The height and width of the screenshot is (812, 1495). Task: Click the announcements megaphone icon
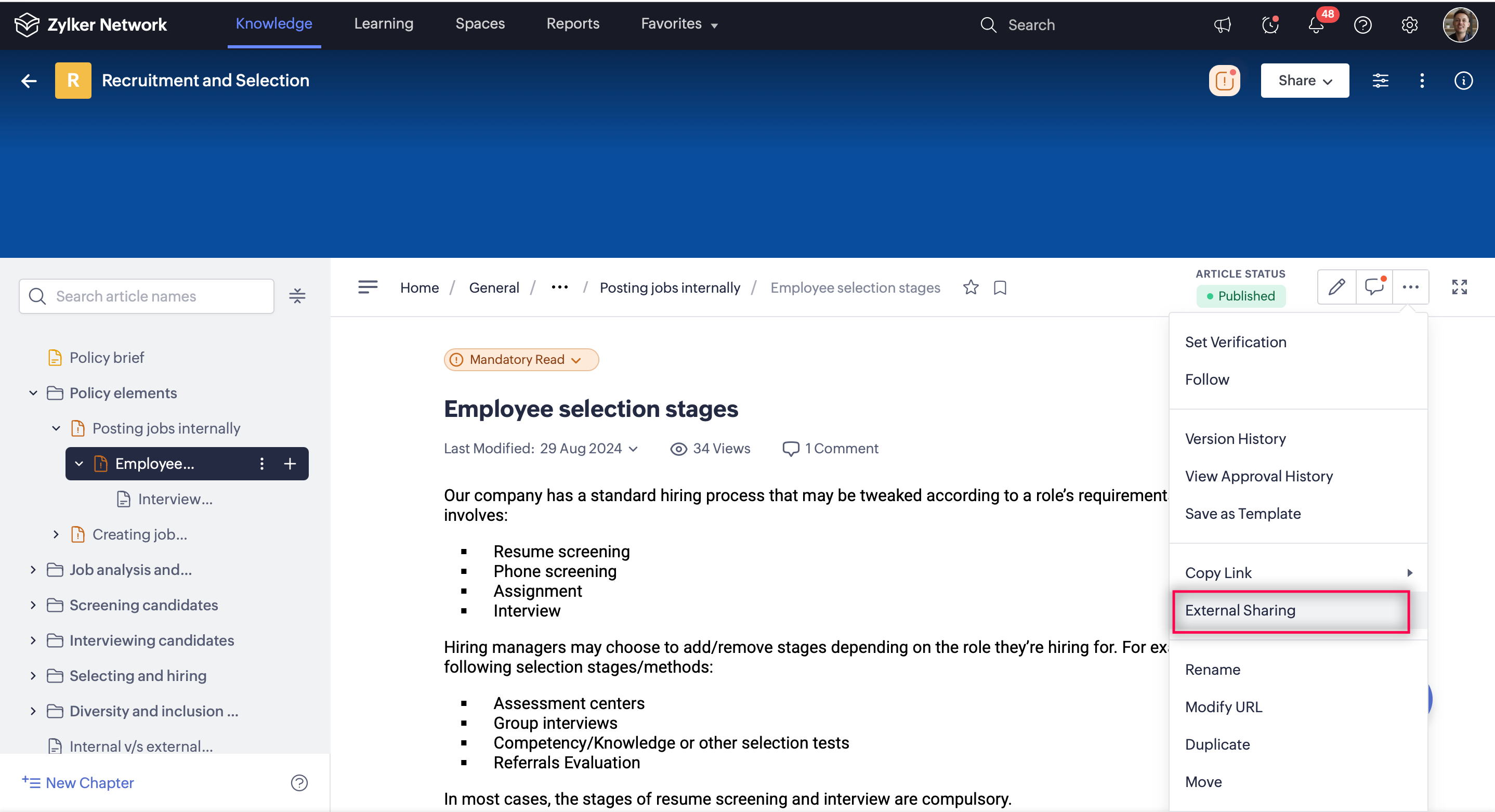click(x=1222, y=25)
